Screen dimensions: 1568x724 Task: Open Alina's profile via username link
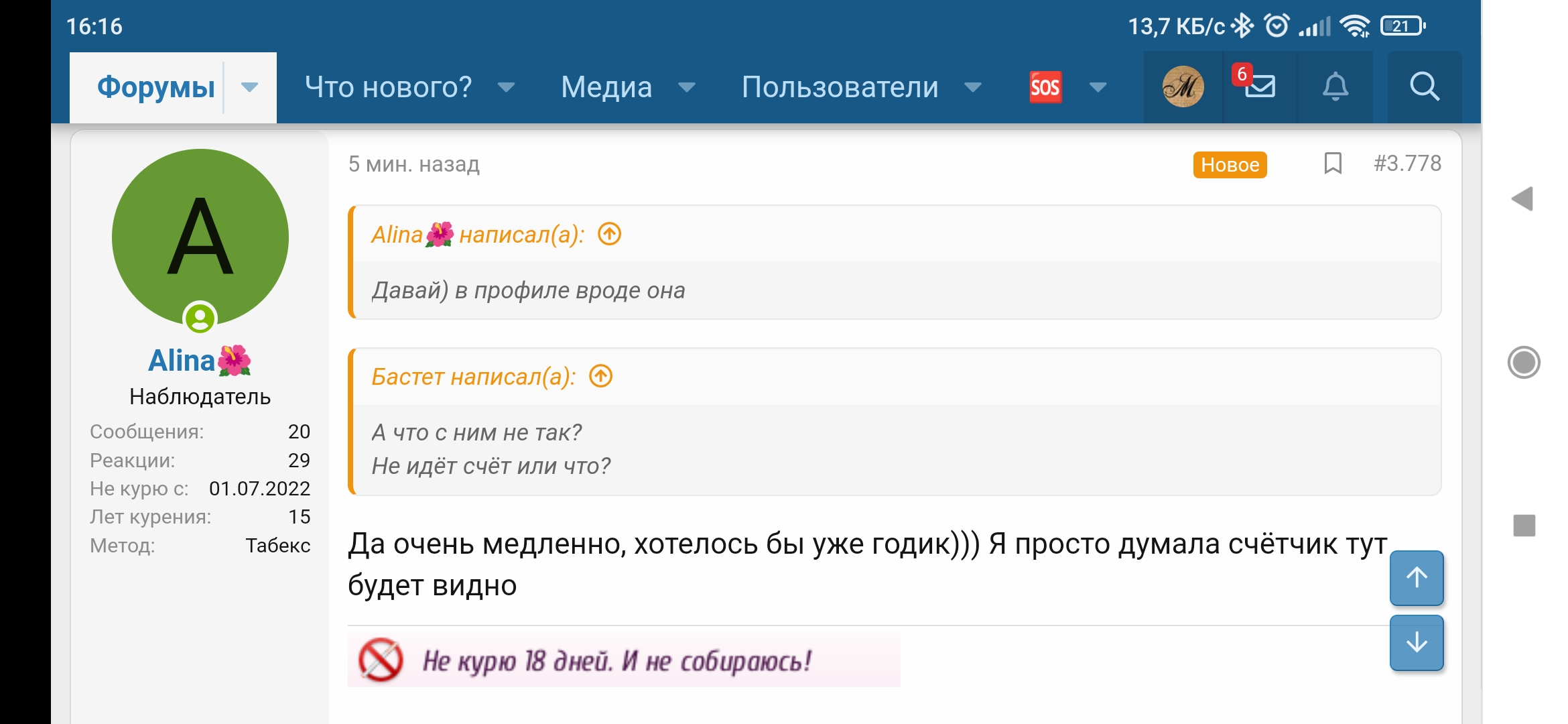pyautogui.click(x=182, y=361)
